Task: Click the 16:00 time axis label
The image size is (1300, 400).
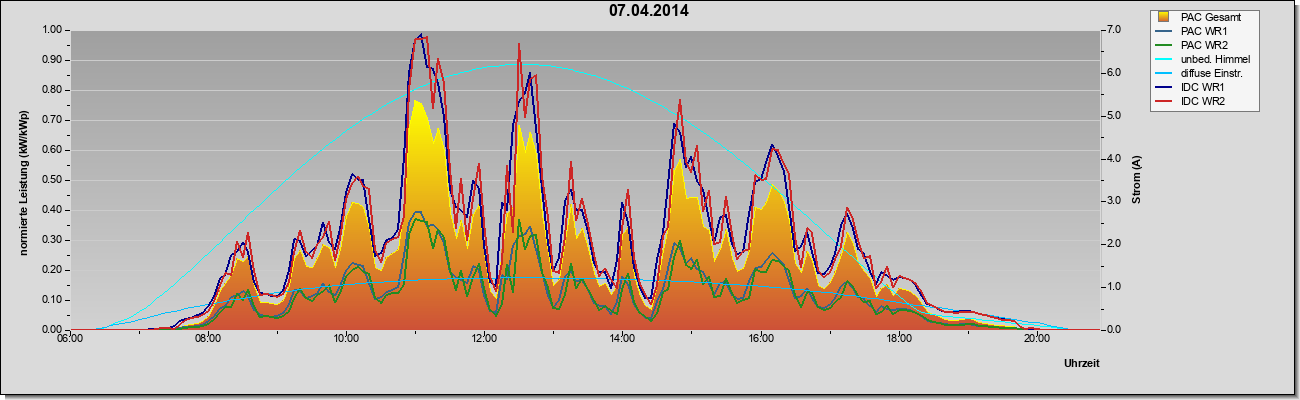Action: pyautogui.click(x=760, y=338)
